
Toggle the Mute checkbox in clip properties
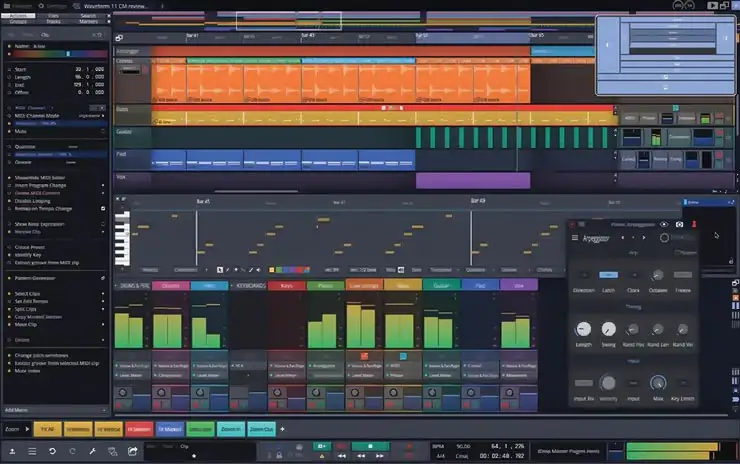(103, 131)
